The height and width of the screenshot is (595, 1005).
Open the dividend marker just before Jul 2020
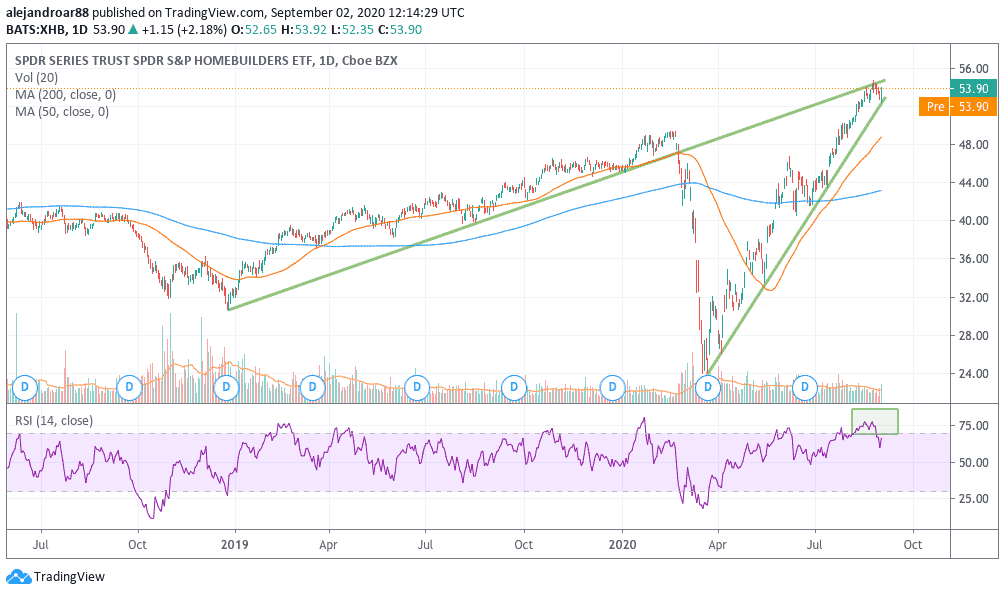coord(805,387)
